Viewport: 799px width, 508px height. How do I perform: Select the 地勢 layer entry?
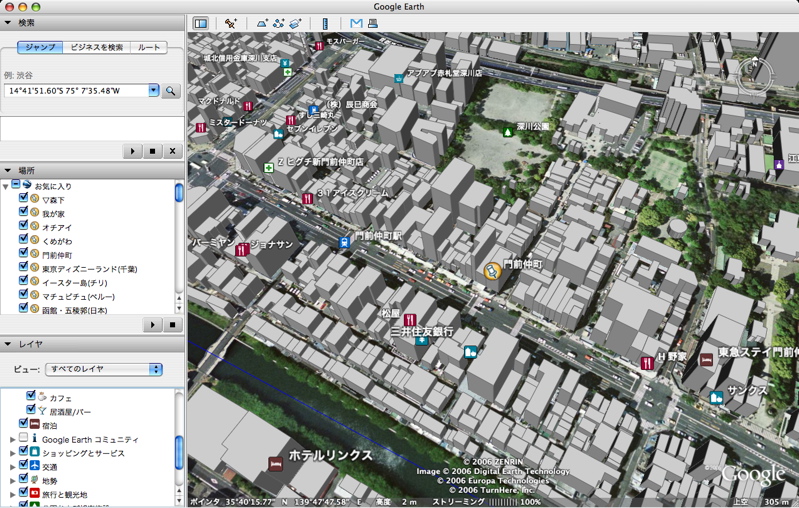[x=49, y=480]
